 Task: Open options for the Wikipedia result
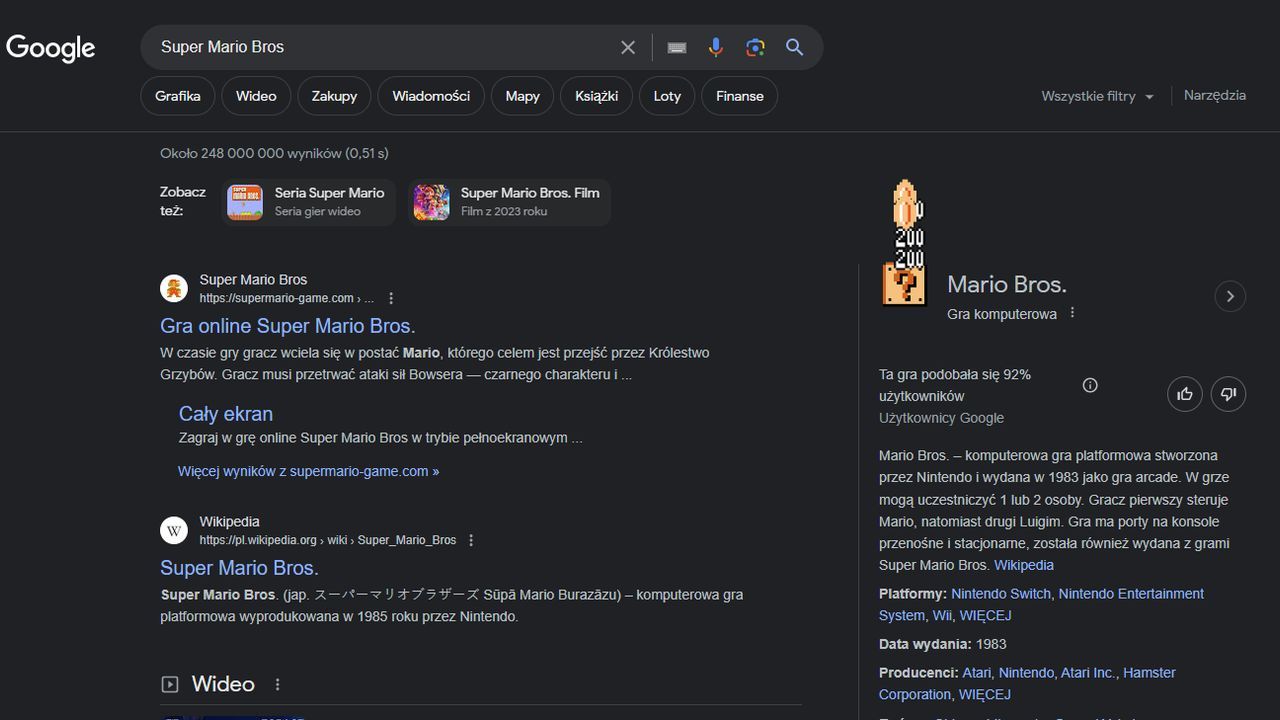click(x=471, y=540)
